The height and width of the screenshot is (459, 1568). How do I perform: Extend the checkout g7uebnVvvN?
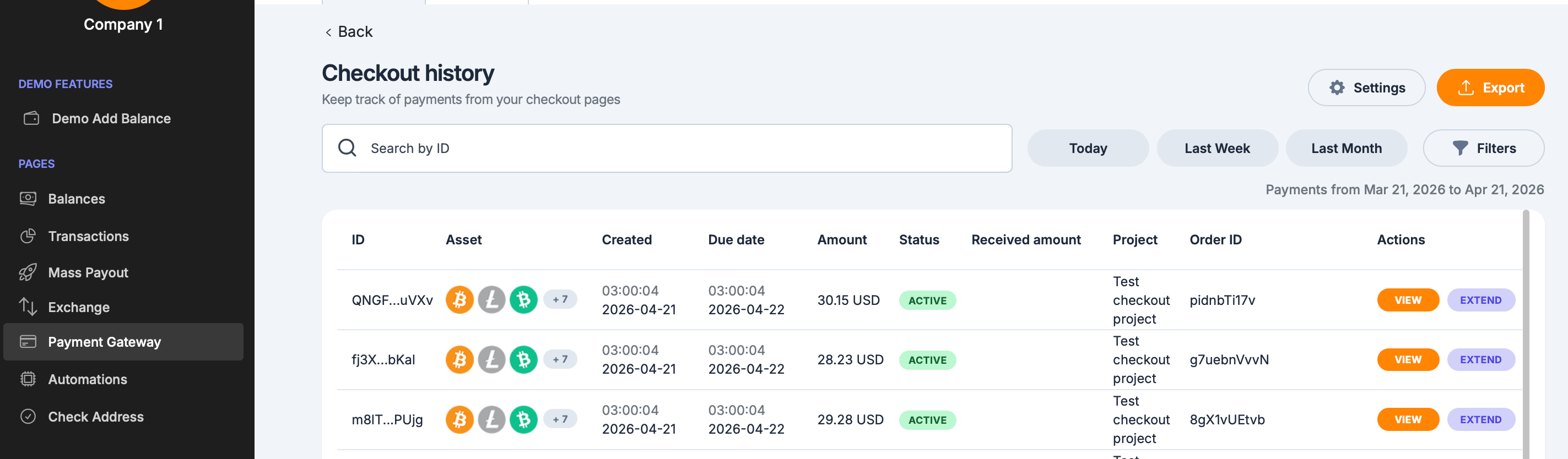1480,359
